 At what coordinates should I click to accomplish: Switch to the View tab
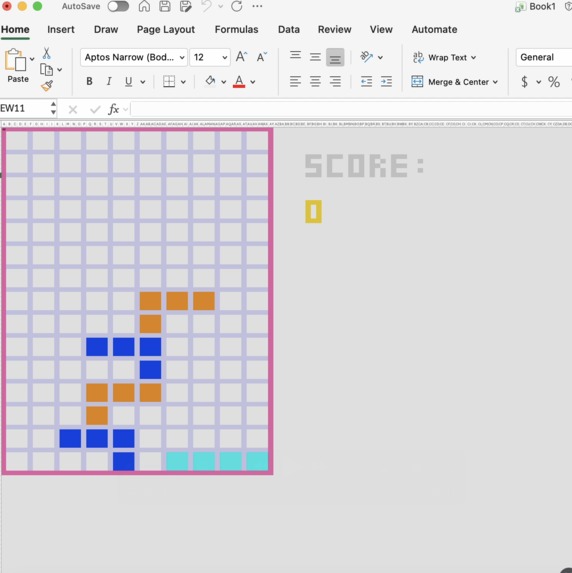click(x=381, y=29)
